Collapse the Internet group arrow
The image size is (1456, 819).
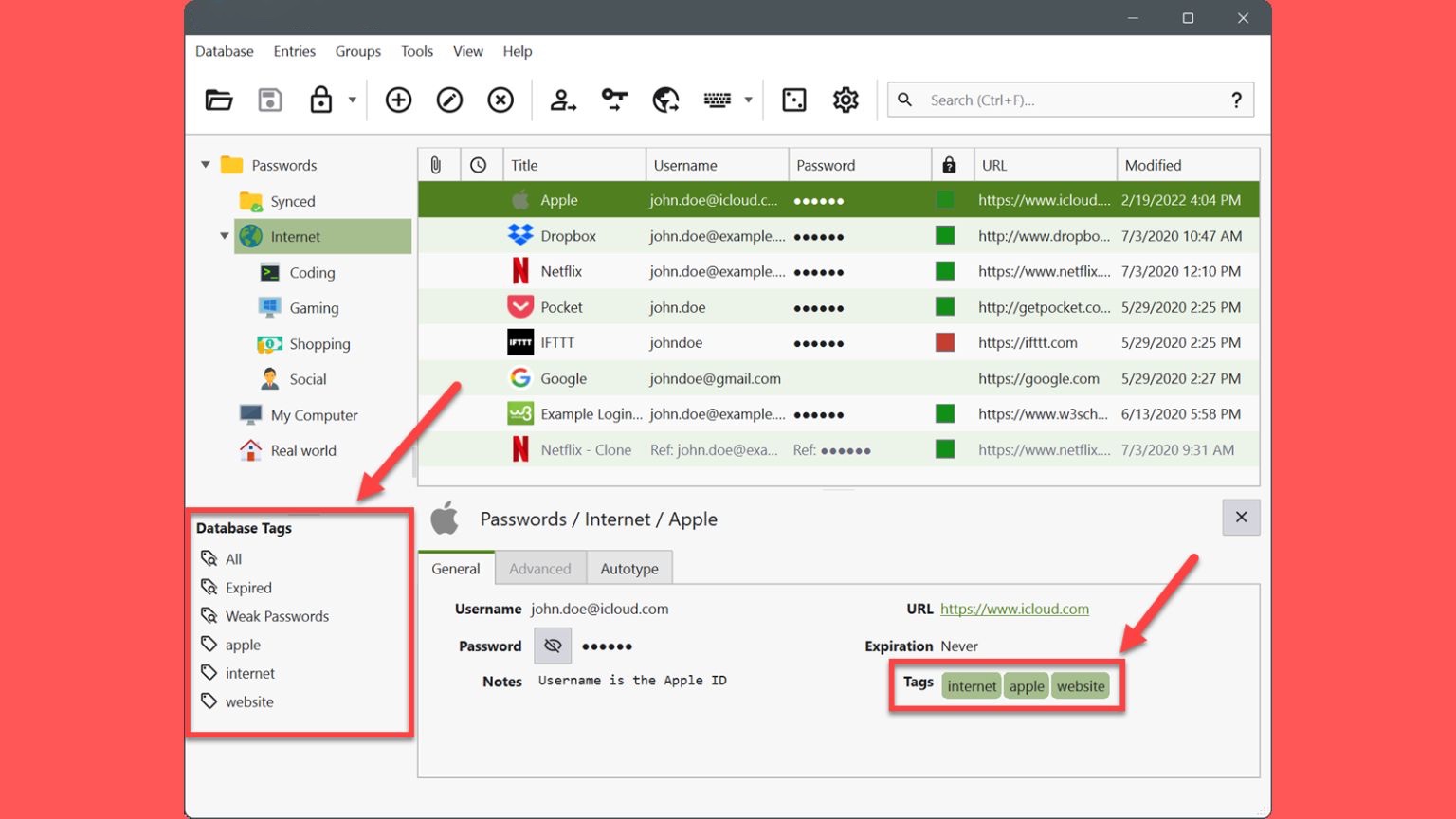tap(225, 236)
